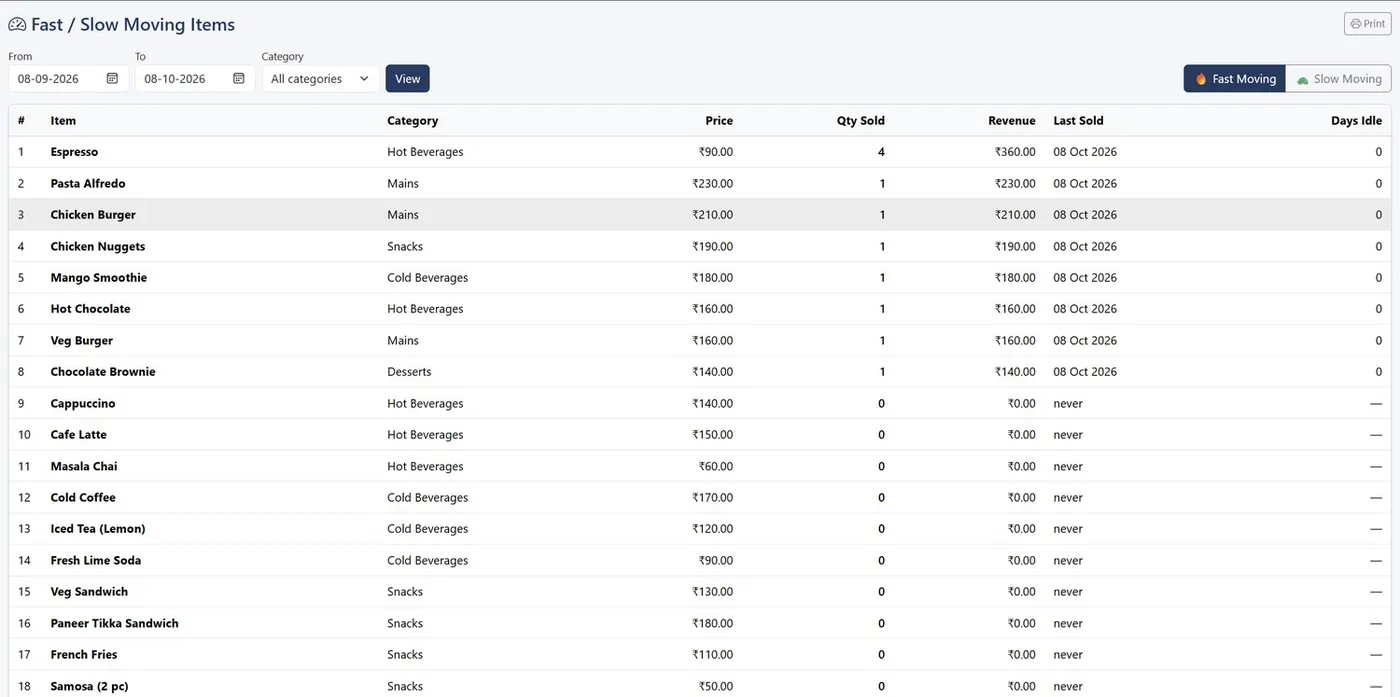Open the From date calendar picker icon
The image size is (1400, 697).
112,78
